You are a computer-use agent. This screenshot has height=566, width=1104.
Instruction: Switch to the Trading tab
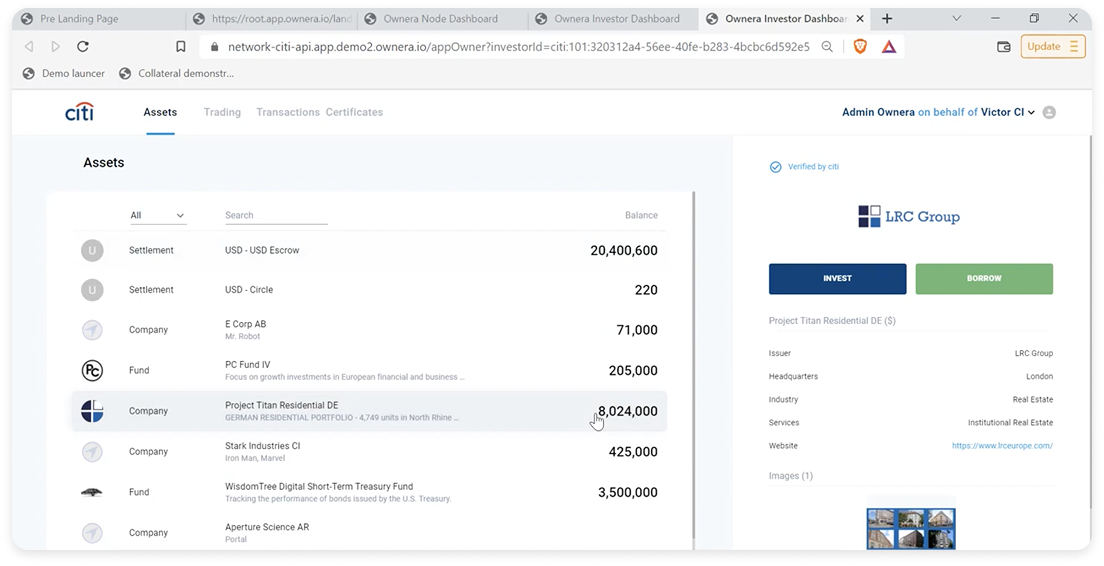[222, 112]
